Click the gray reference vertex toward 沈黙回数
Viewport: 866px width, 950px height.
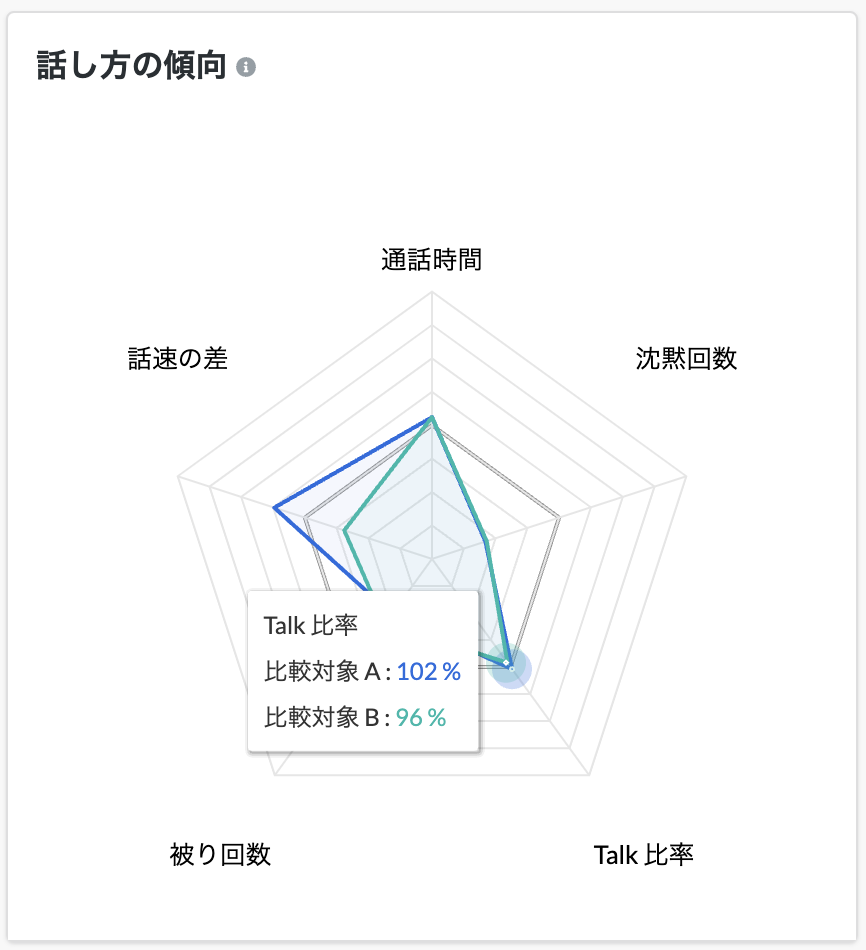point(559,518)
